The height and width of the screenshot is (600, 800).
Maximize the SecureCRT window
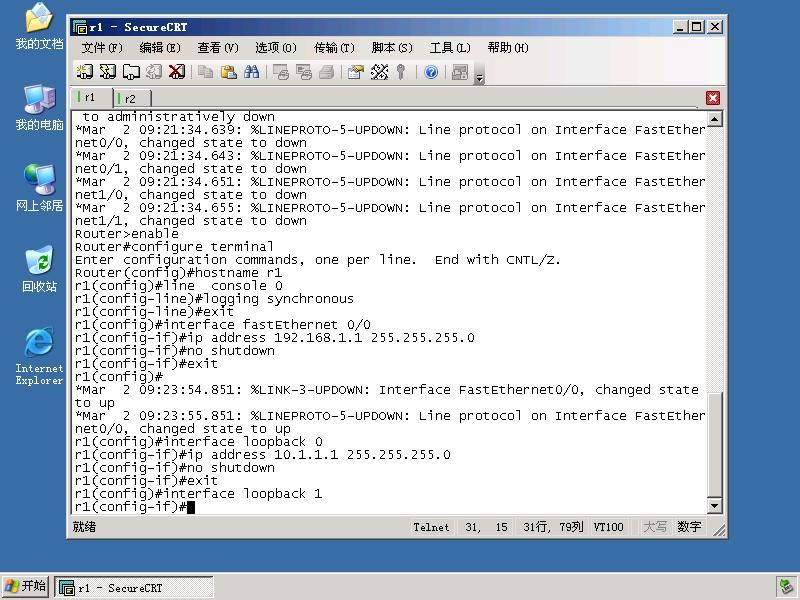click(697, 27)
